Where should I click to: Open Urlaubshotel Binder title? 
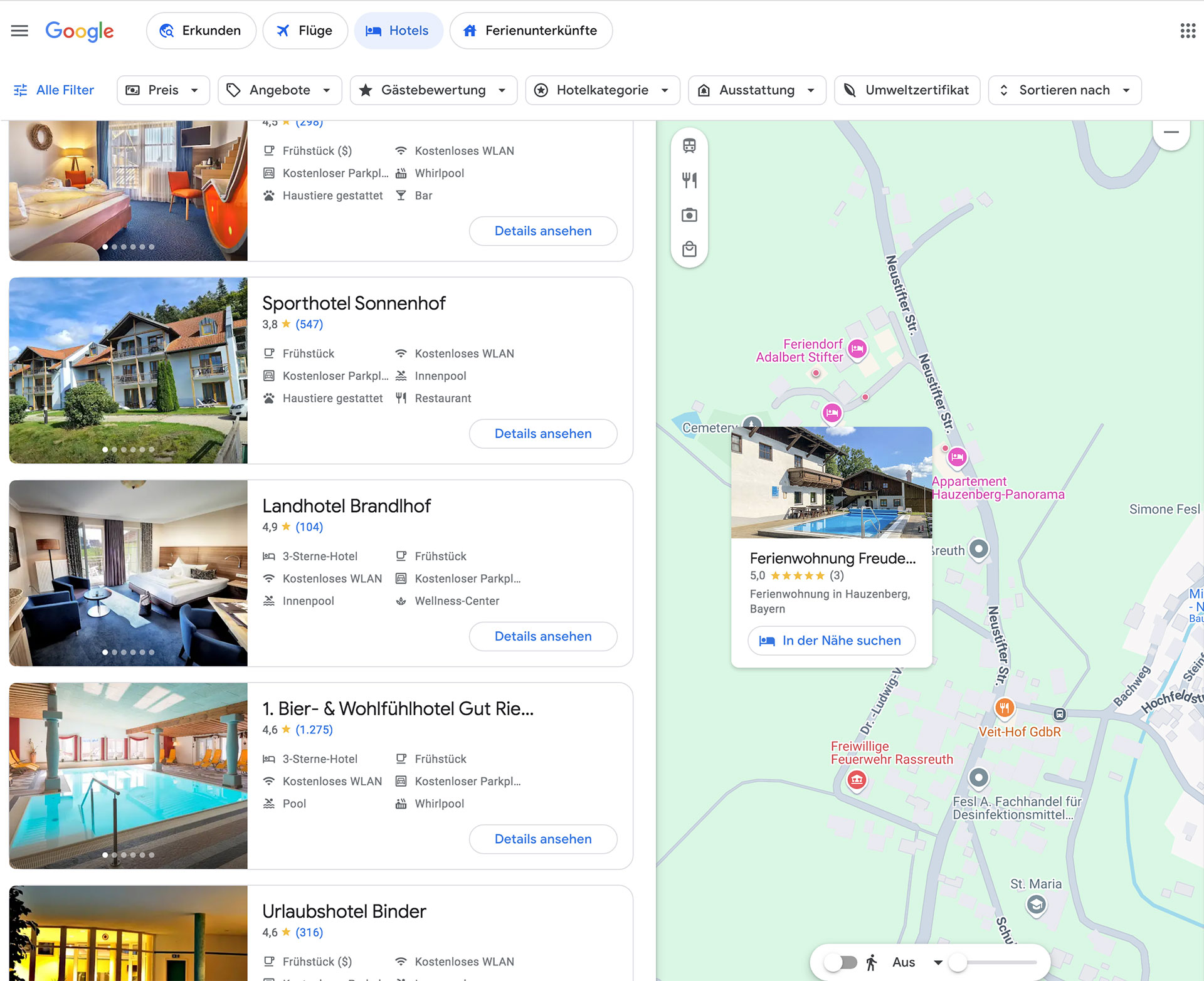point(344,911)
